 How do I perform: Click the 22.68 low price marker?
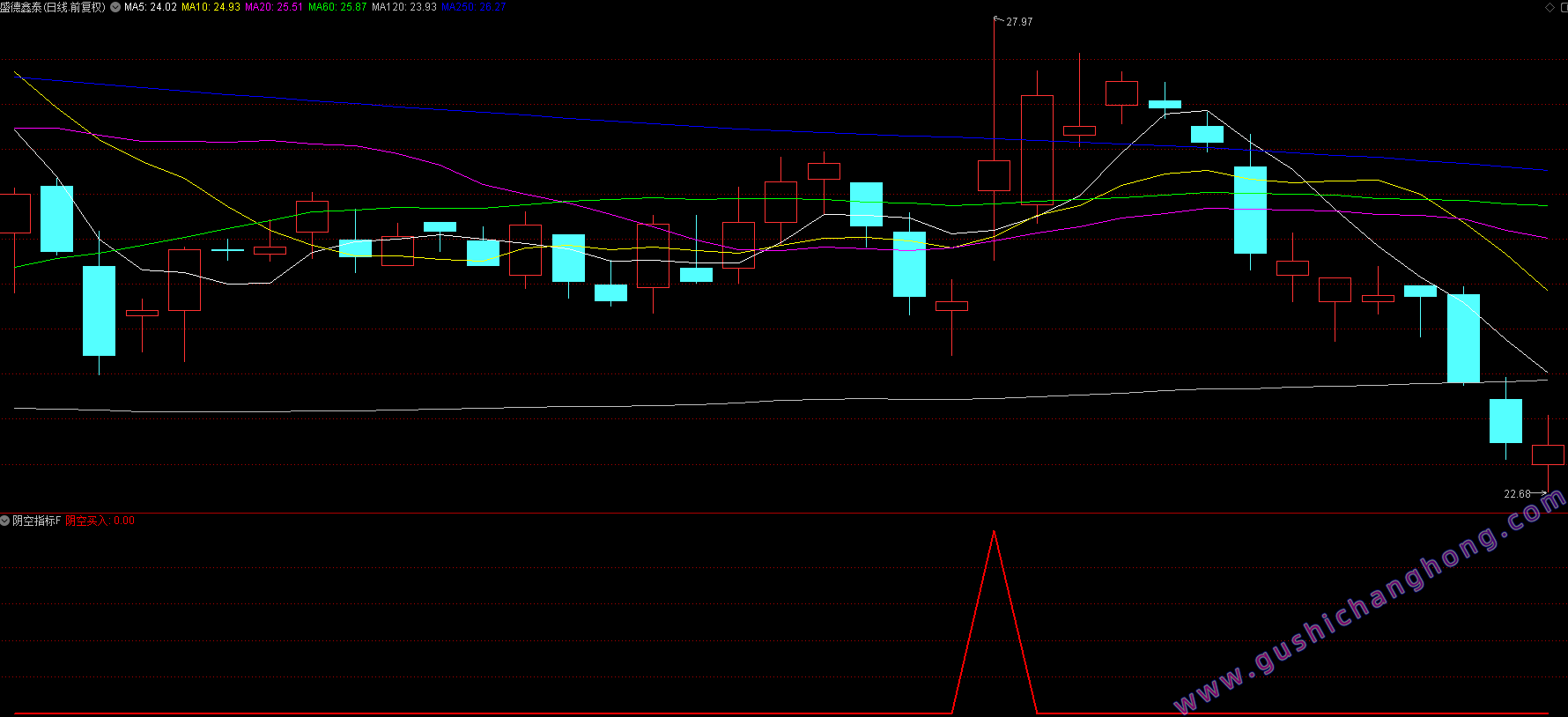coord(1517,494)
